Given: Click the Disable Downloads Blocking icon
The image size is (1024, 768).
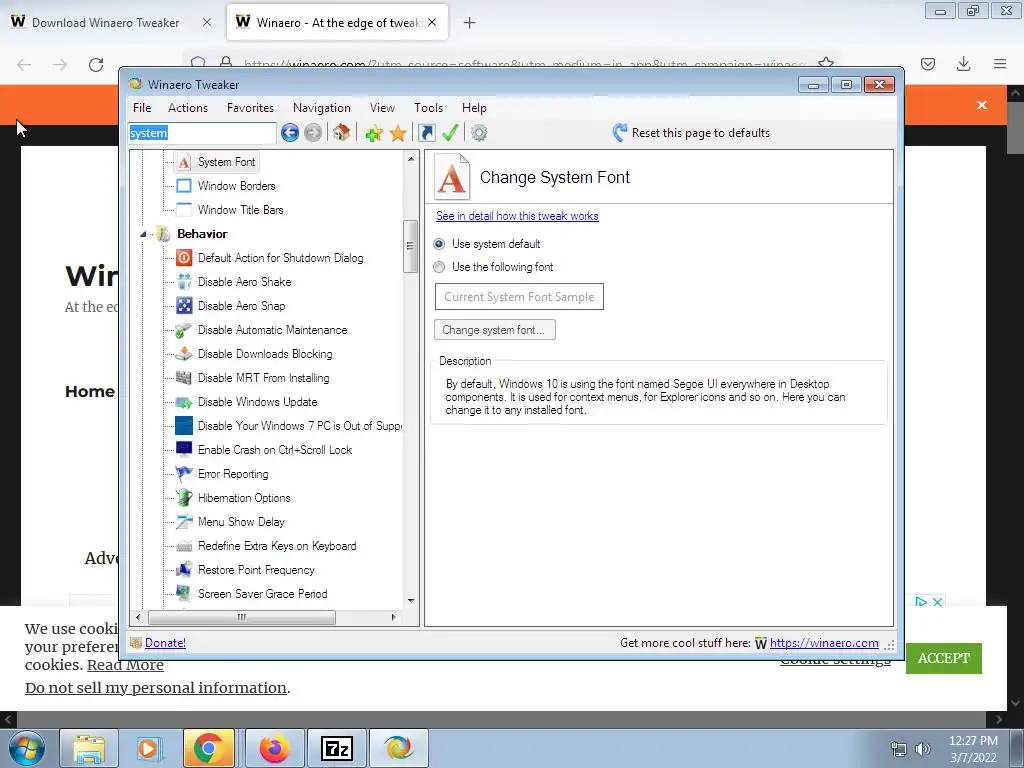Looking at the screenshot, I should [184, 354].
